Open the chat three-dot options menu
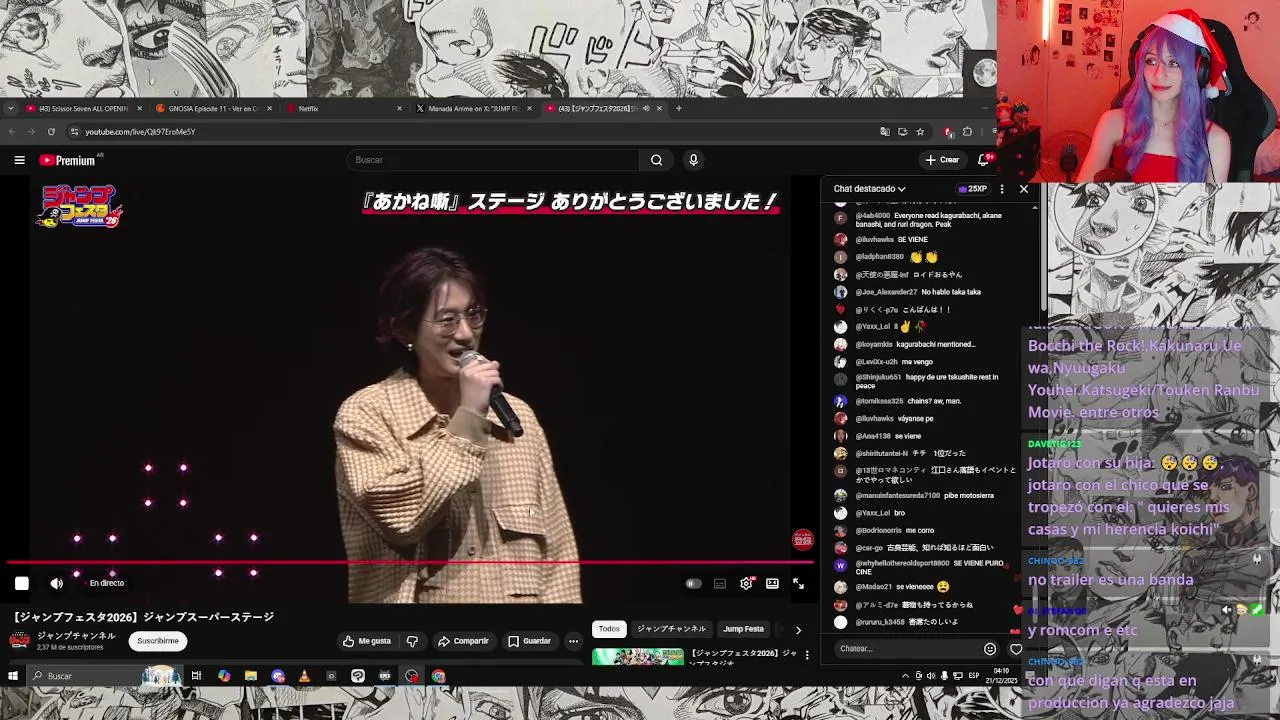This screenshot has height=720, width=1280. coord(1002,189)
